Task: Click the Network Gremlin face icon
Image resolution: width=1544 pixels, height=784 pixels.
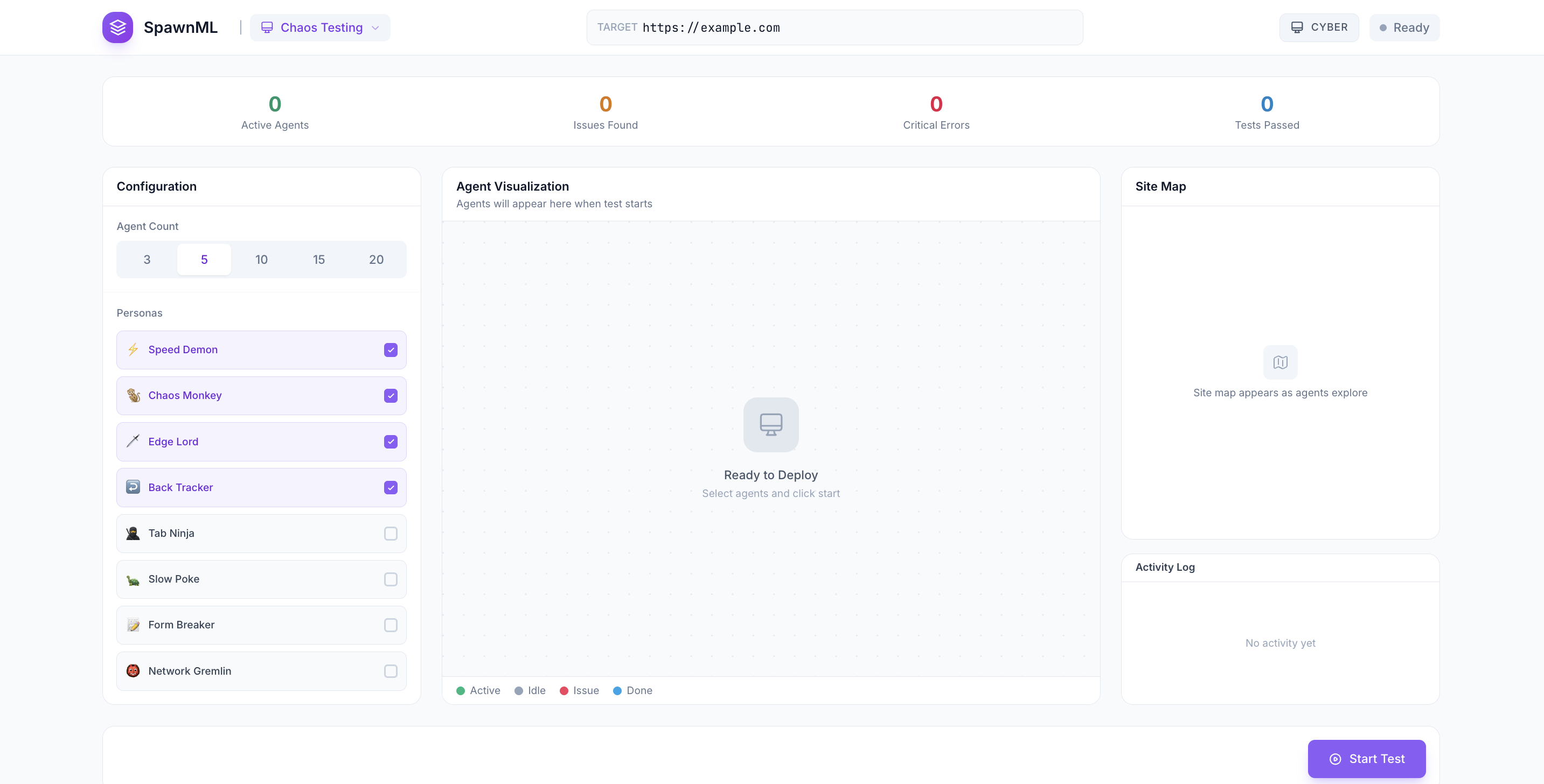Action: pos(133,671)
